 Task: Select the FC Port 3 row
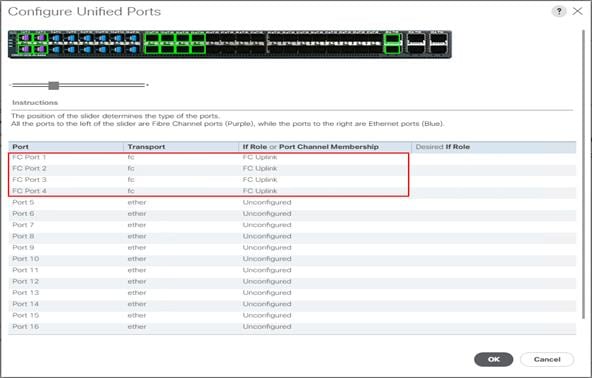pos(292,180)
